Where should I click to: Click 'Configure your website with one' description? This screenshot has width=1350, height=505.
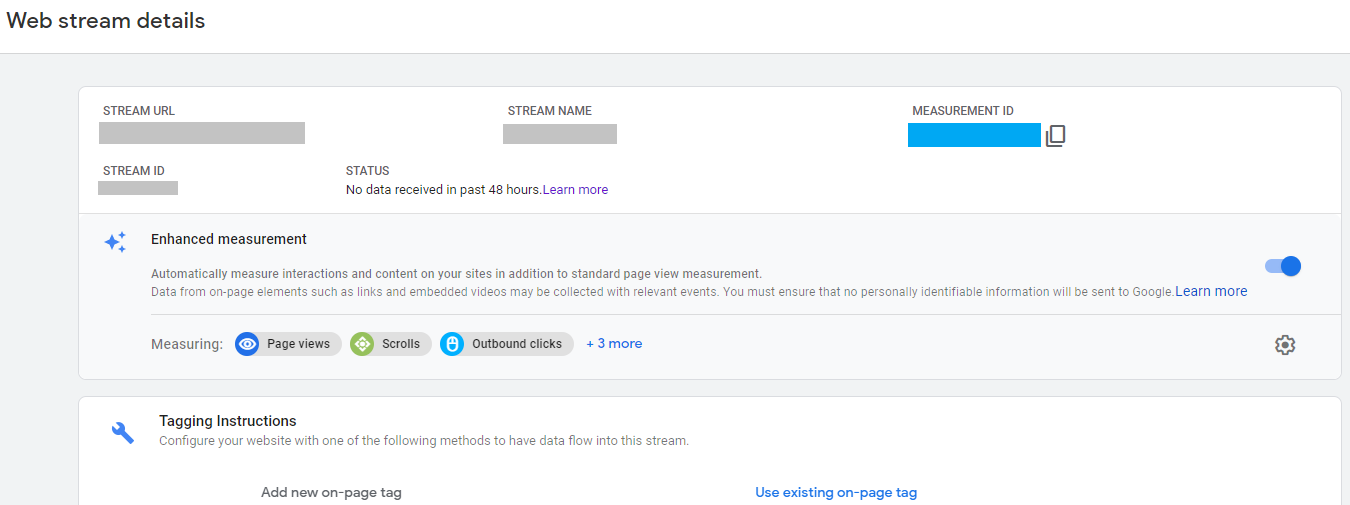tap(424, 440)
